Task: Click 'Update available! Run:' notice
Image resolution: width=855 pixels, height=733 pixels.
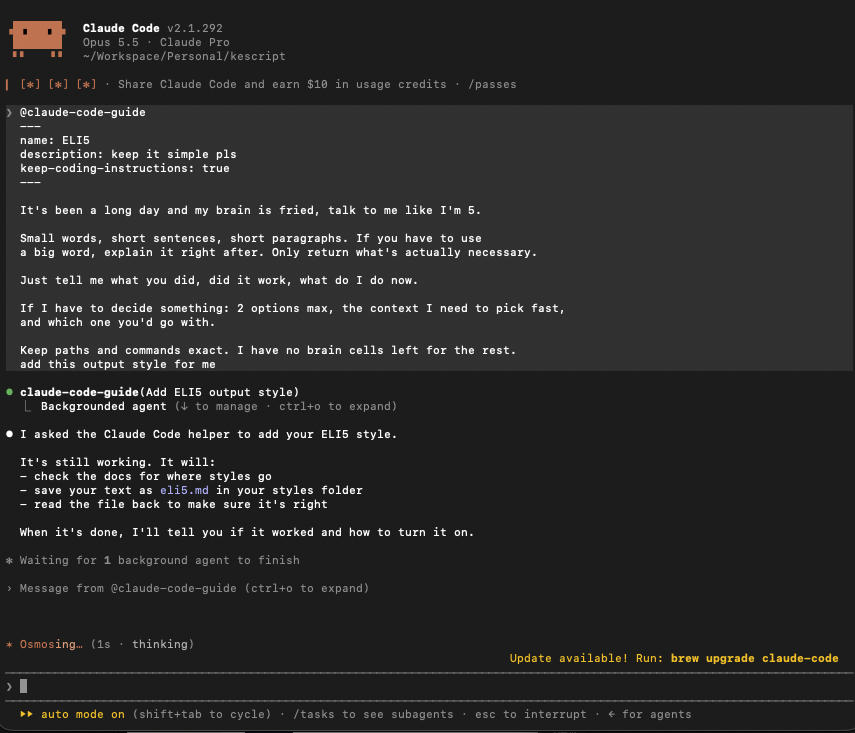Action: (x=586, y=658)
